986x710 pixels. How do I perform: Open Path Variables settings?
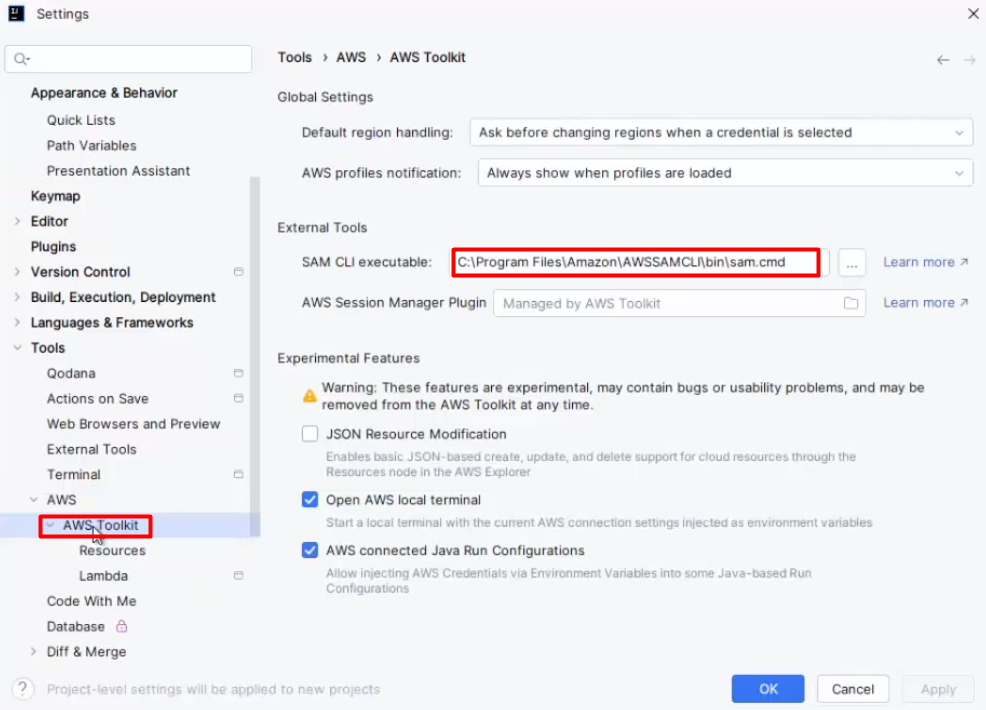92,145
